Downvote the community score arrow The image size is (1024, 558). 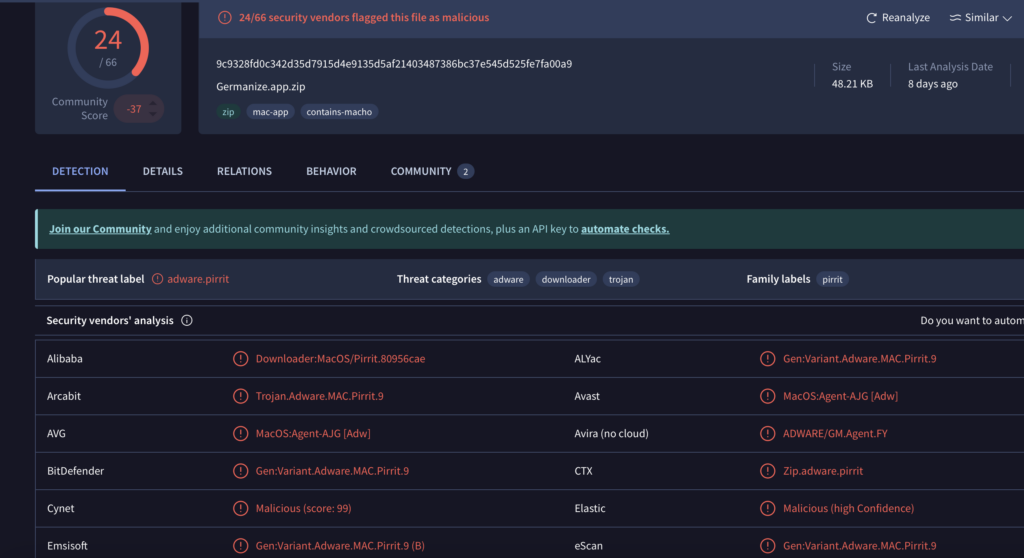tap(153, 114)
